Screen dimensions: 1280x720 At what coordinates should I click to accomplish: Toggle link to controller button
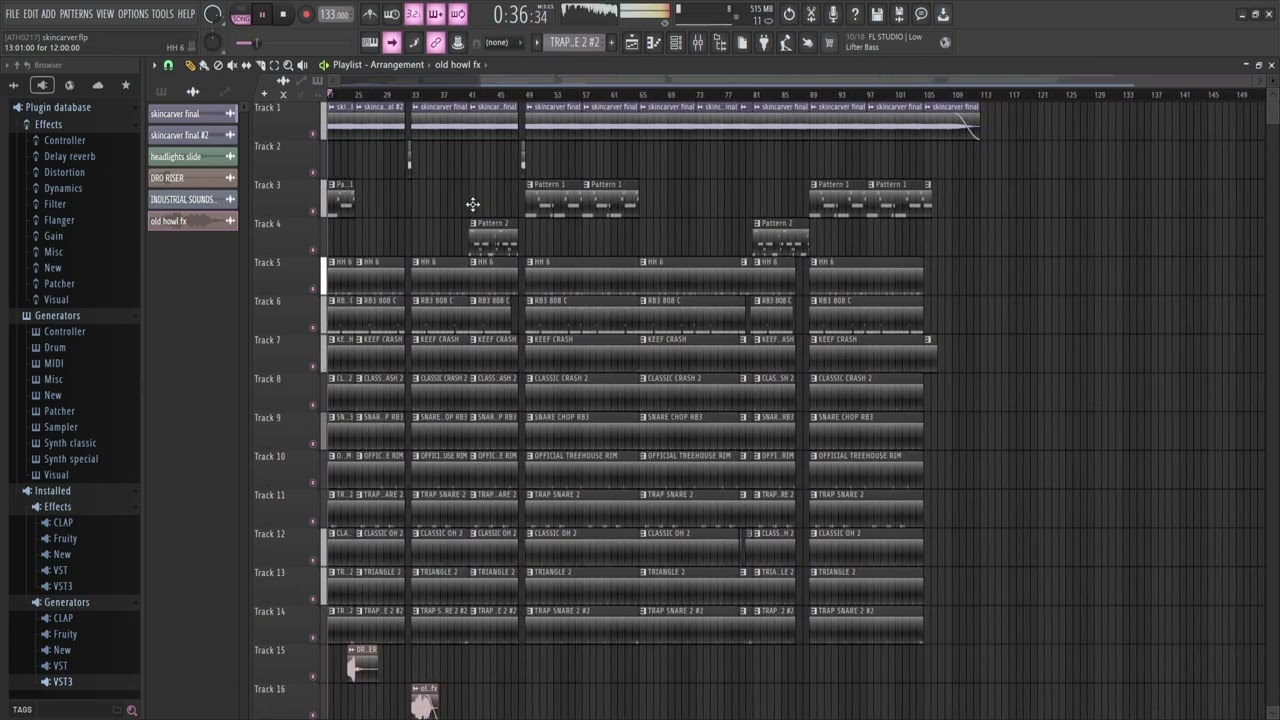tap(435, 43)
